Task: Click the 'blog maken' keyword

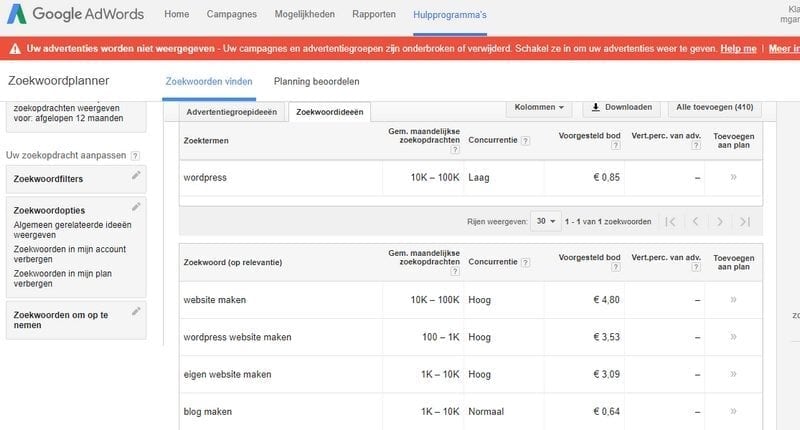Action: point(208,412)
